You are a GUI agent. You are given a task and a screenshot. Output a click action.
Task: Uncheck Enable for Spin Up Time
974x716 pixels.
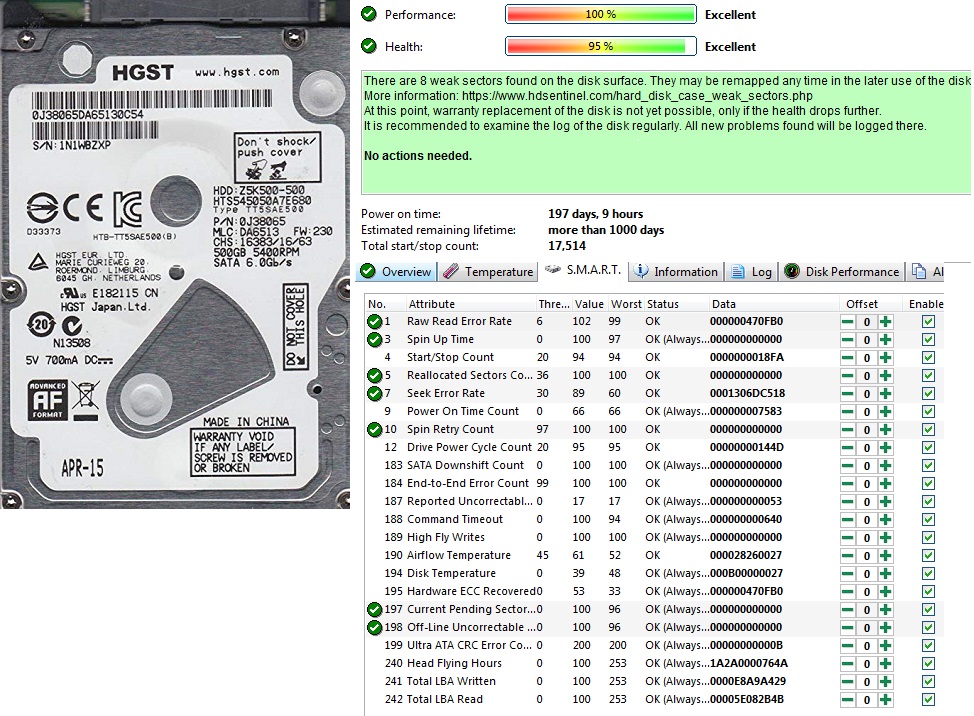(928, 340)
